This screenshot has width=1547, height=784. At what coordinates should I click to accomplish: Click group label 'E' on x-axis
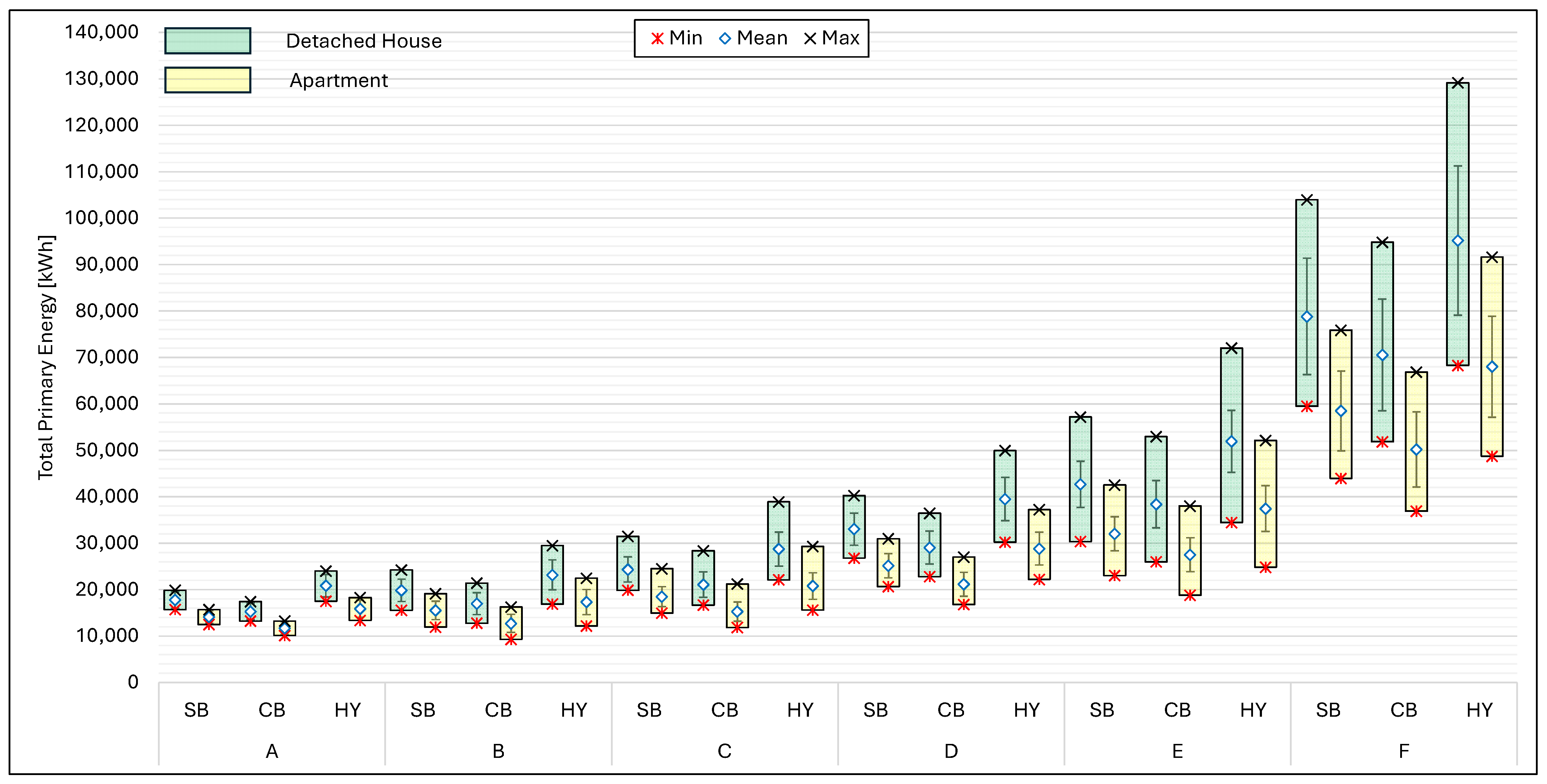point(1178,751)
